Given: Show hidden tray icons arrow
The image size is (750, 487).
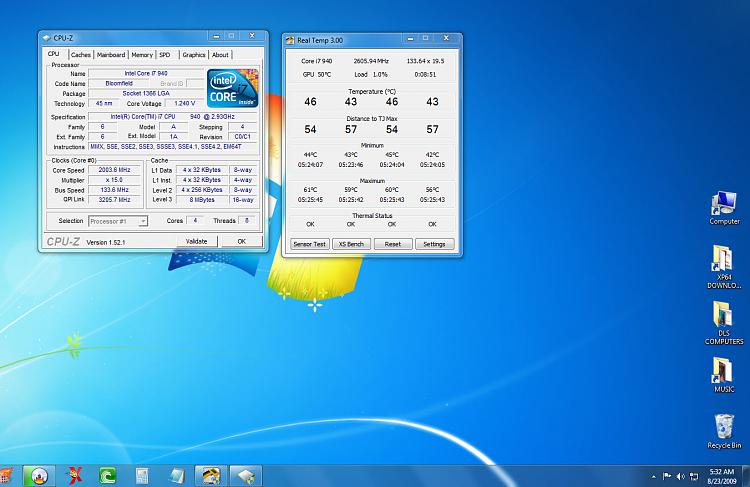Looking at the screenshot, I should (653, 476).
